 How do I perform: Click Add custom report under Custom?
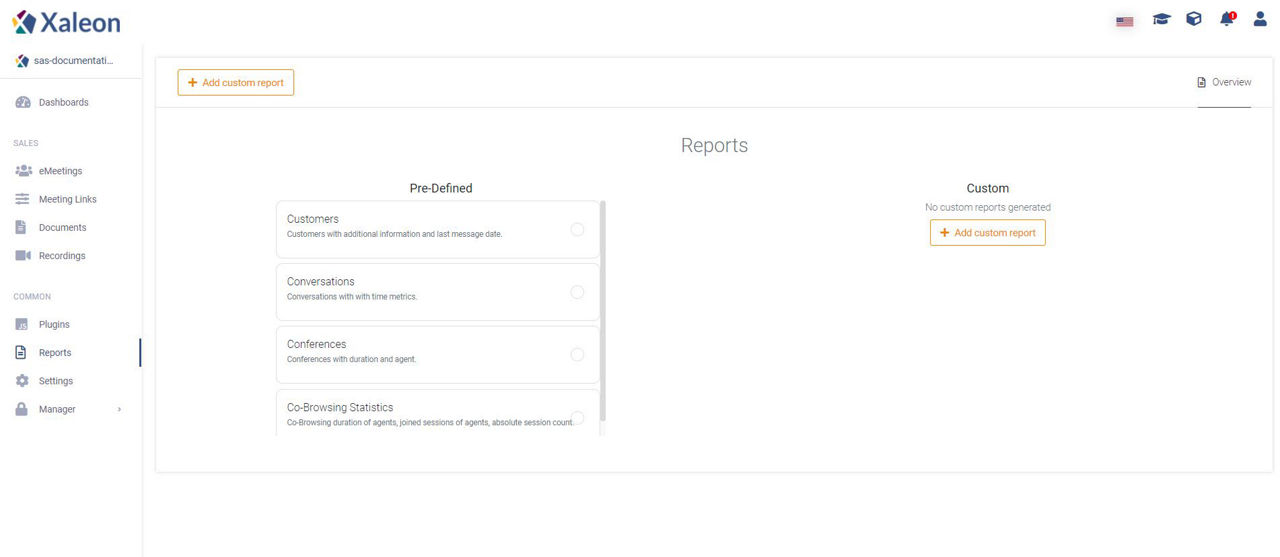click(988, 233)
